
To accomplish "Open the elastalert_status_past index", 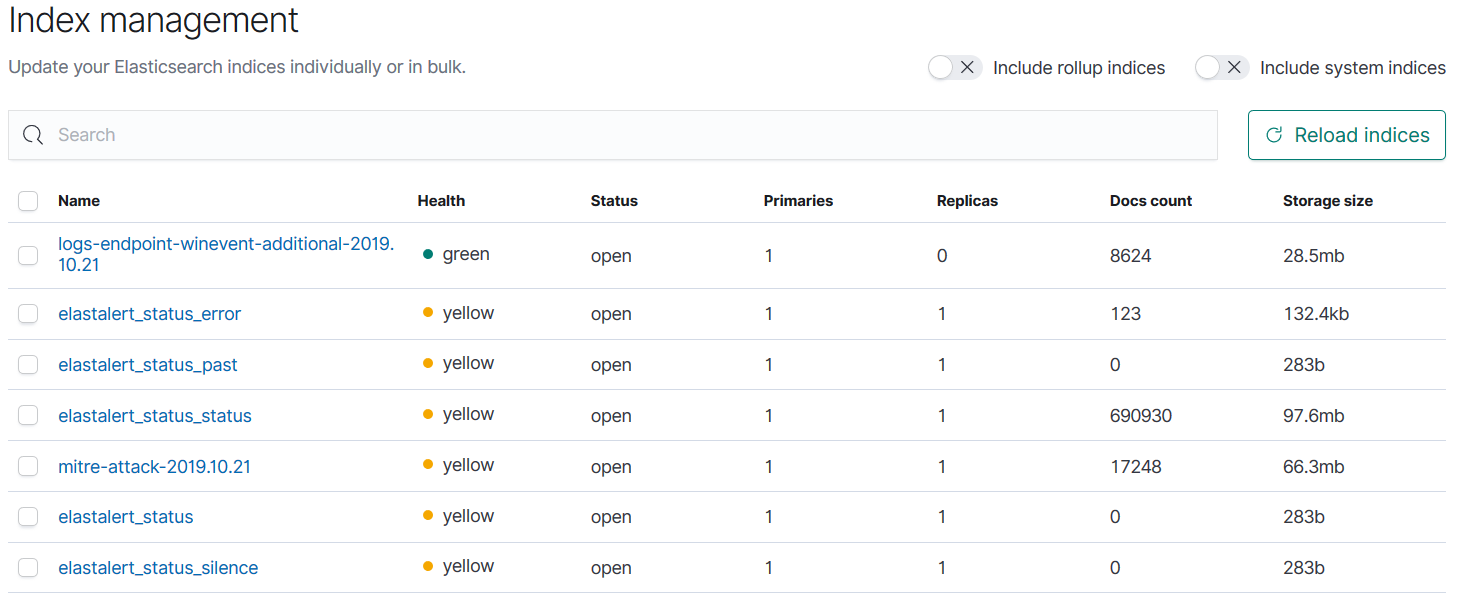I will click(x=148, y=364).
